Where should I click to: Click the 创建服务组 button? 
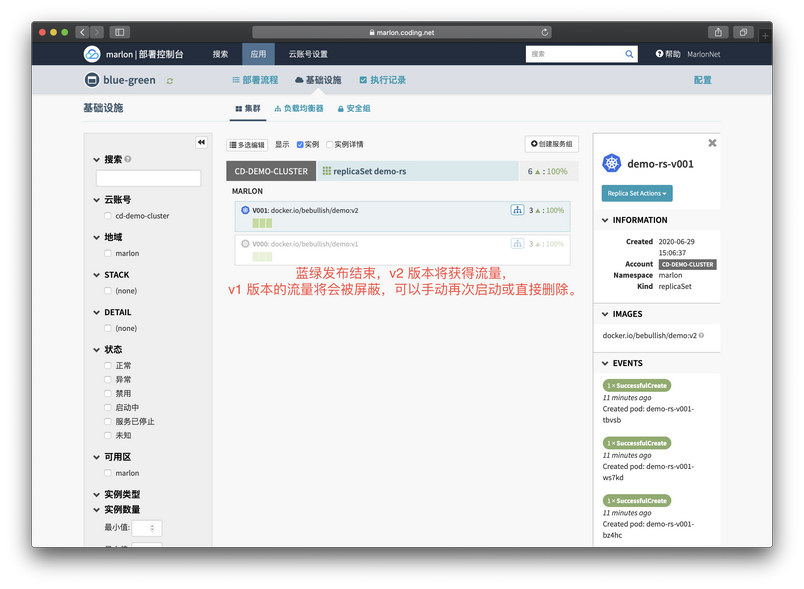coord(551,145)
